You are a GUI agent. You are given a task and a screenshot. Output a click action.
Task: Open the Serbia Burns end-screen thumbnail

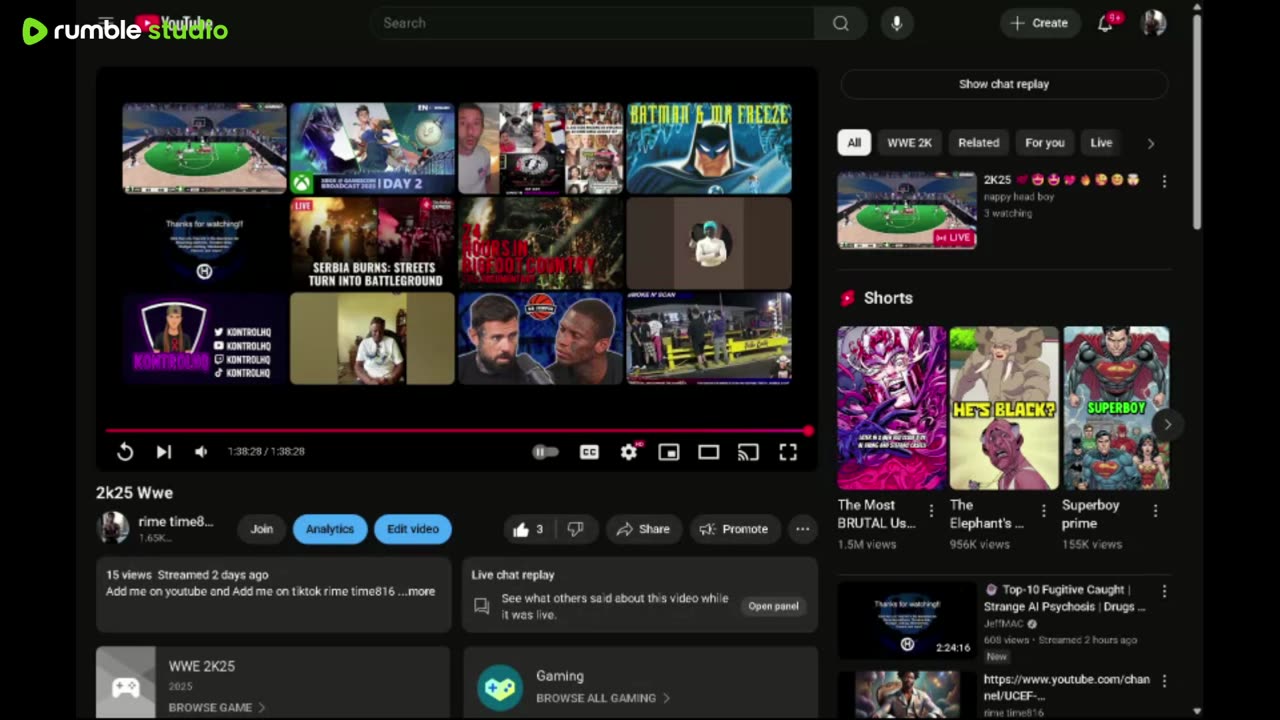click(372, 243)
